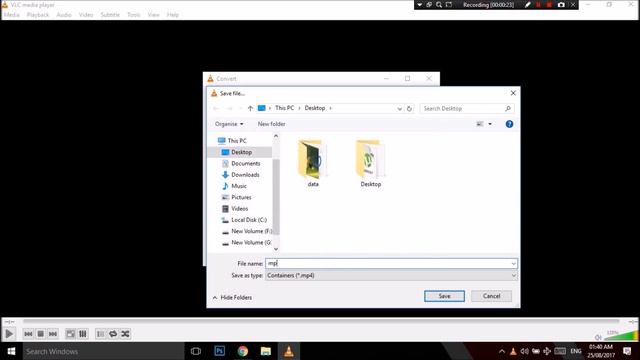The width and height of the screenshot is (640, 360).
Task: Open the Video menu
Action: point(86,15)
